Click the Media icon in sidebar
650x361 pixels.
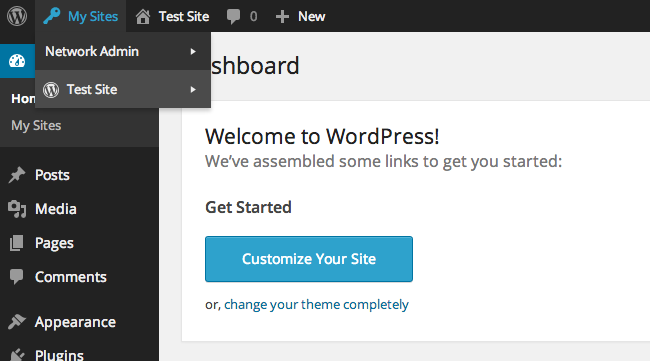pos(17,209)
